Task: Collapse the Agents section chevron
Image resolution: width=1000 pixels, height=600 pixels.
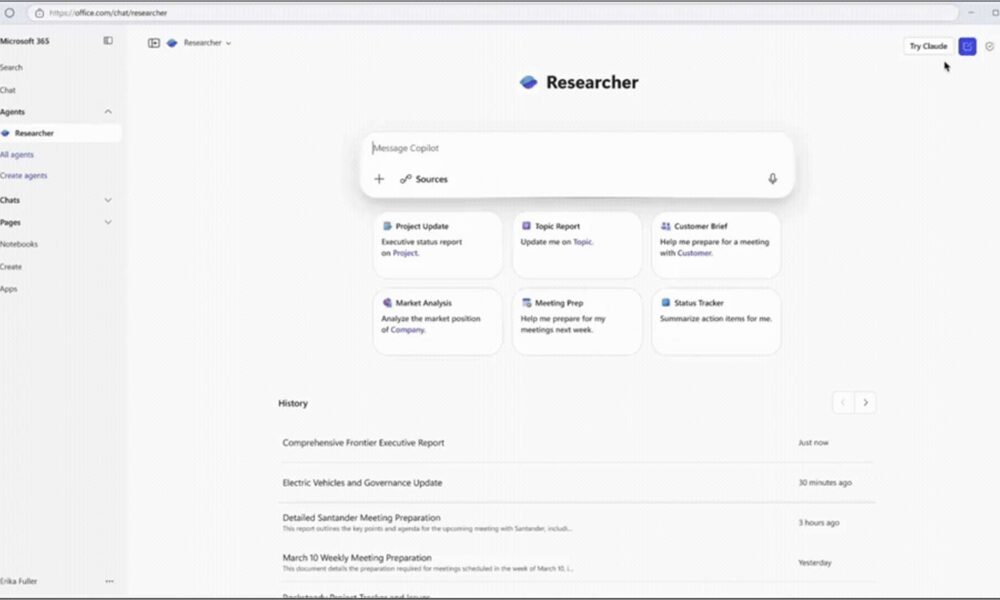Action: (x=108, y=112)
